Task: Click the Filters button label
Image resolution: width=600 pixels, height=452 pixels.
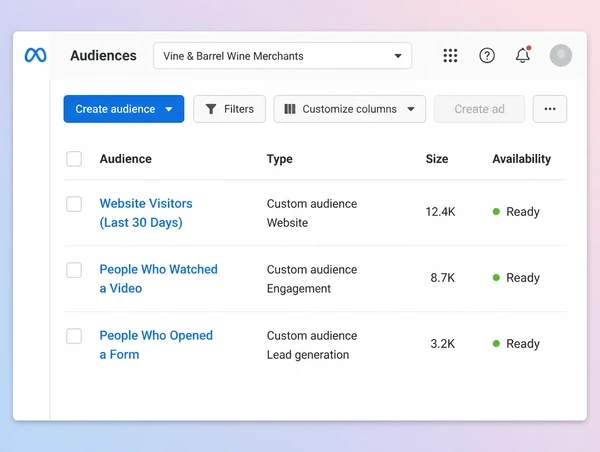Action: click(239, 109)
